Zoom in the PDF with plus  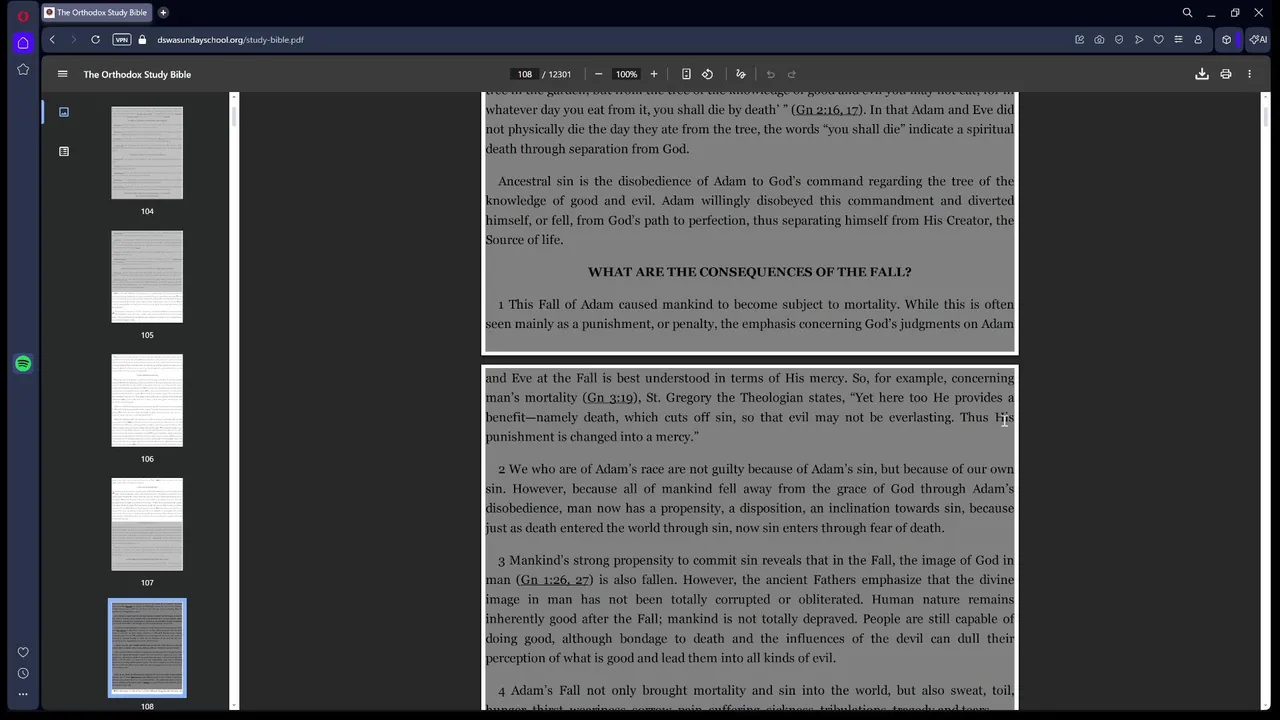[654, 74]
